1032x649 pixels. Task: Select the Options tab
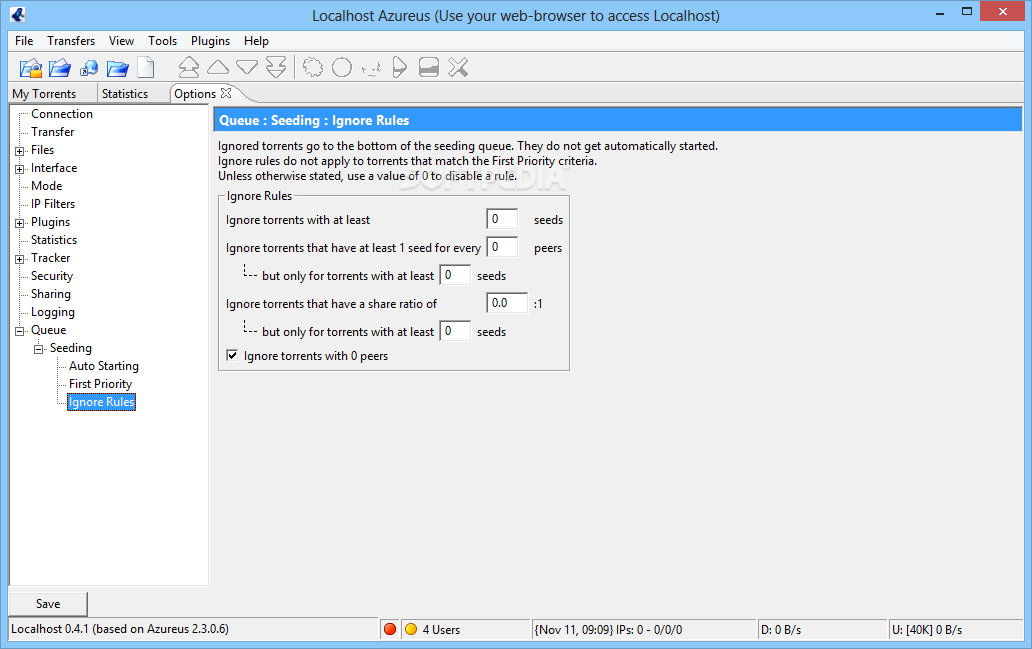(x=195, y=93)
